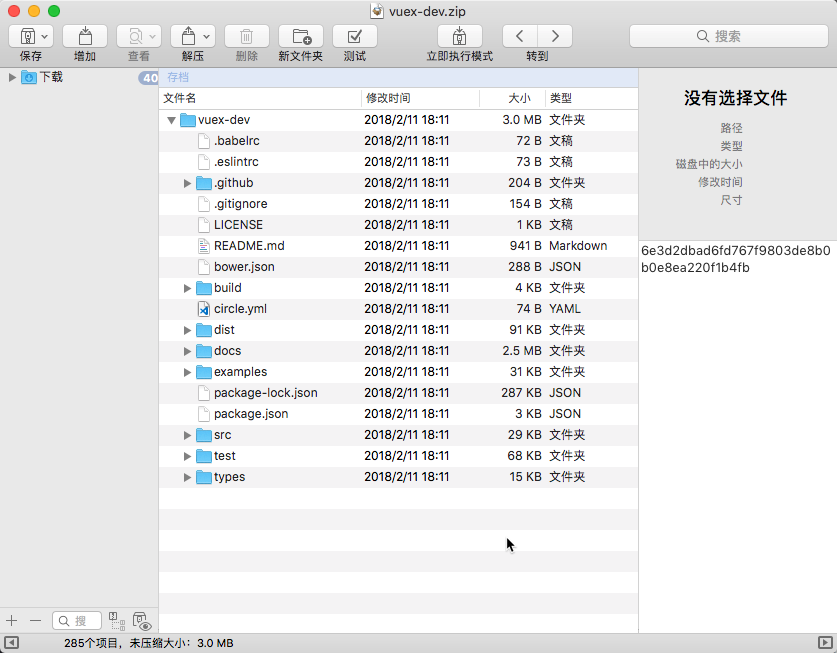The height and width of the screenshot is (653, 837).
Task: Expand the examples folder
Action: pos(187,372)
